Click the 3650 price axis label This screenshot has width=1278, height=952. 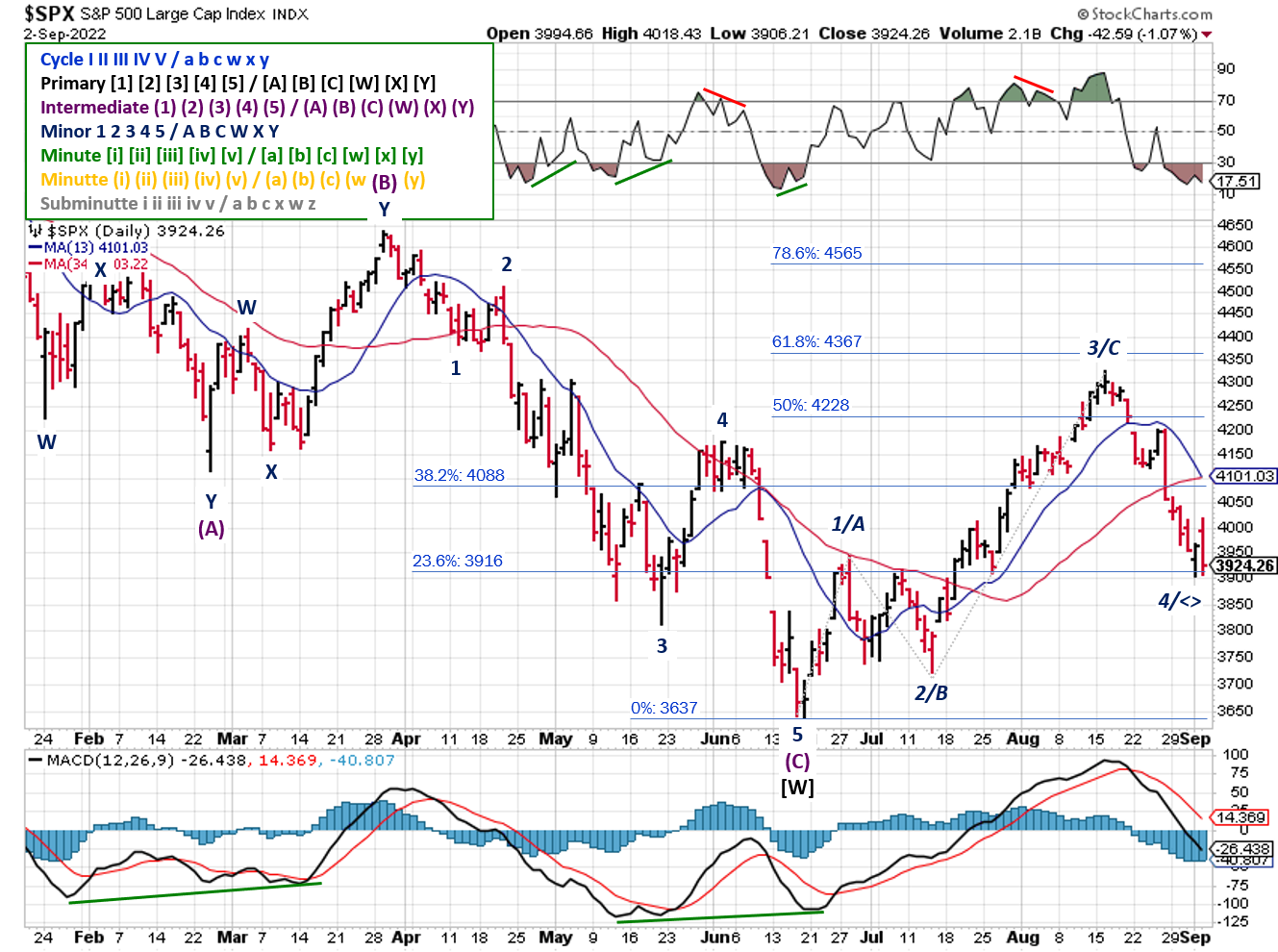coord(1235,711)
